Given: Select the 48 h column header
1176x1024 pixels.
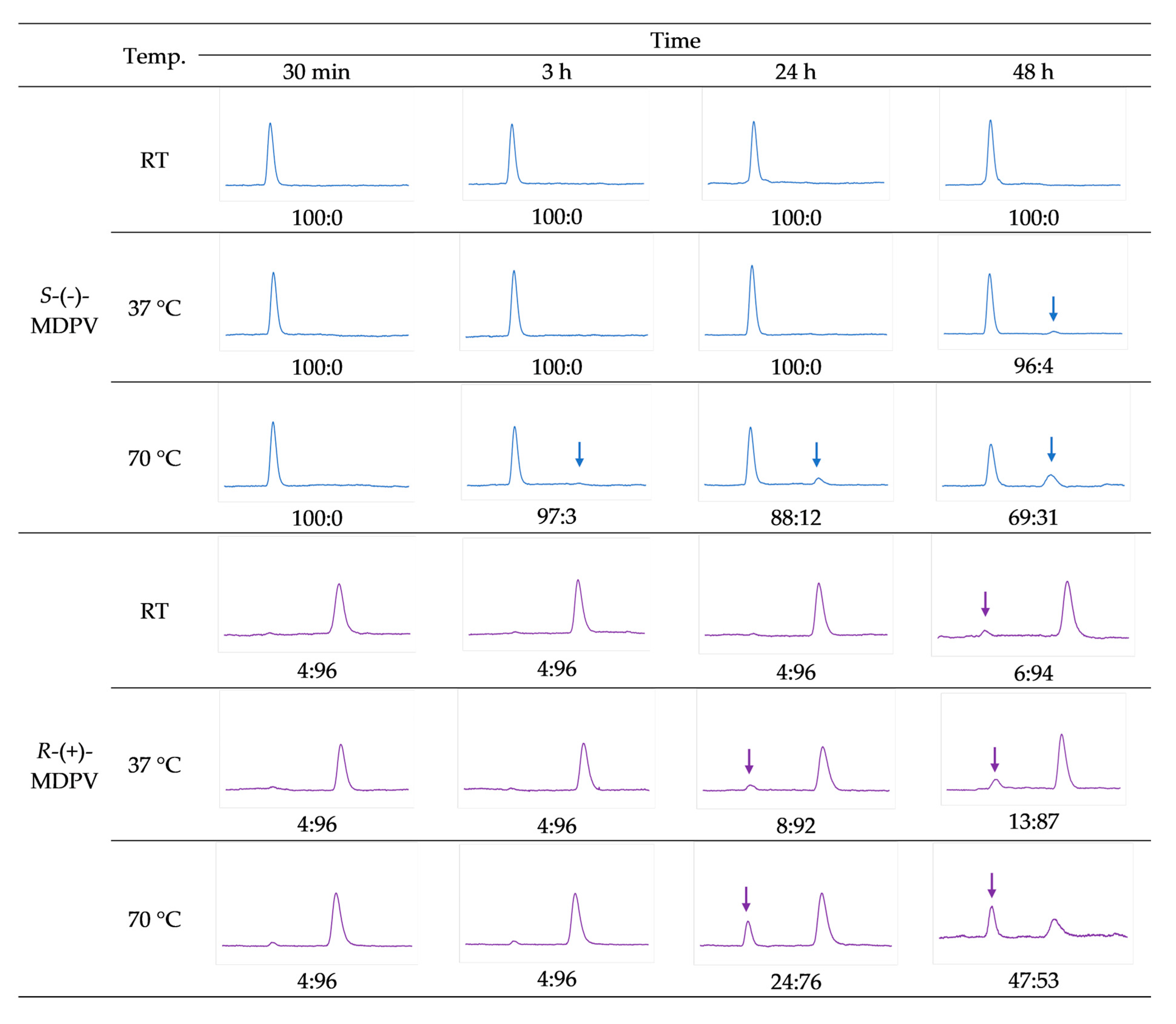Looking at the screenshot, I should pyautogui.click(x=1033, y=72).
